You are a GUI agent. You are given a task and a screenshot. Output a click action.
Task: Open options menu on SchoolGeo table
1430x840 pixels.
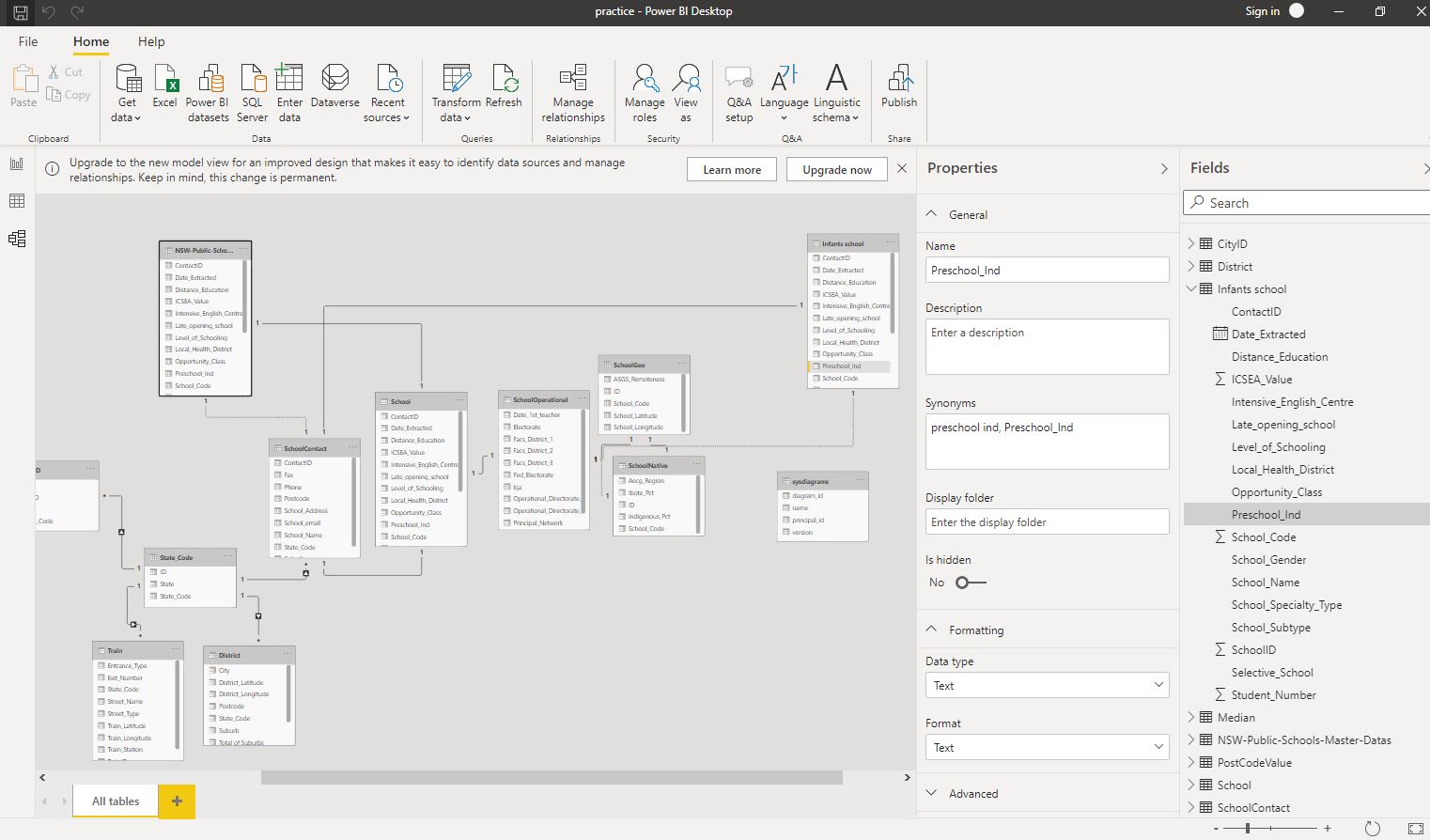pos(680,364)
